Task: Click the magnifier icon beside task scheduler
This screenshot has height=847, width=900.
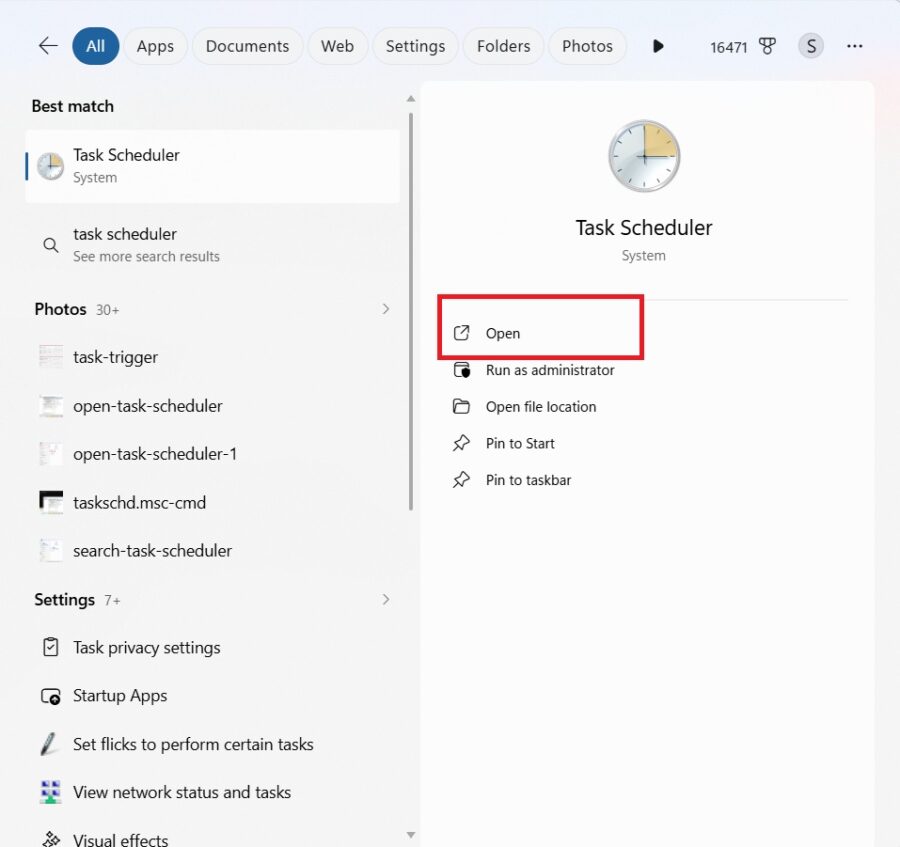Action: pos(51,245)
